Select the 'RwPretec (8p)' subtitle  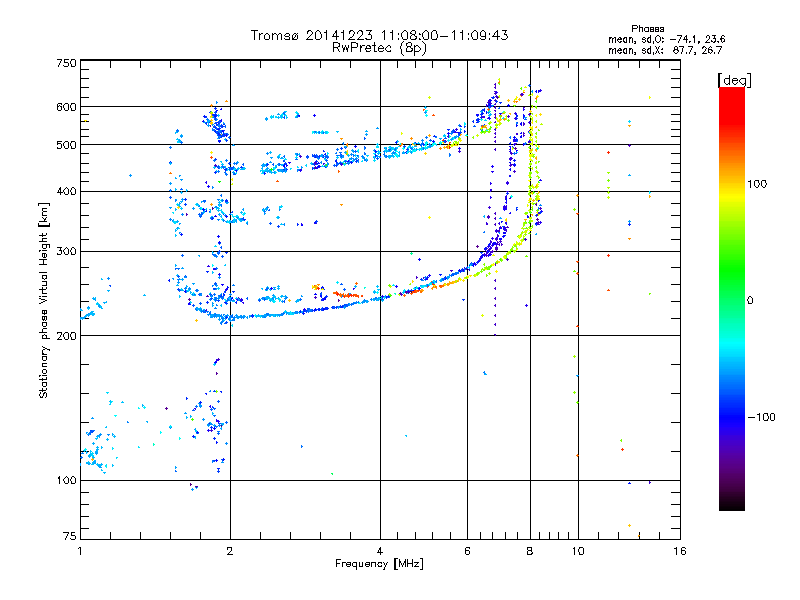(x=379, y=48)
